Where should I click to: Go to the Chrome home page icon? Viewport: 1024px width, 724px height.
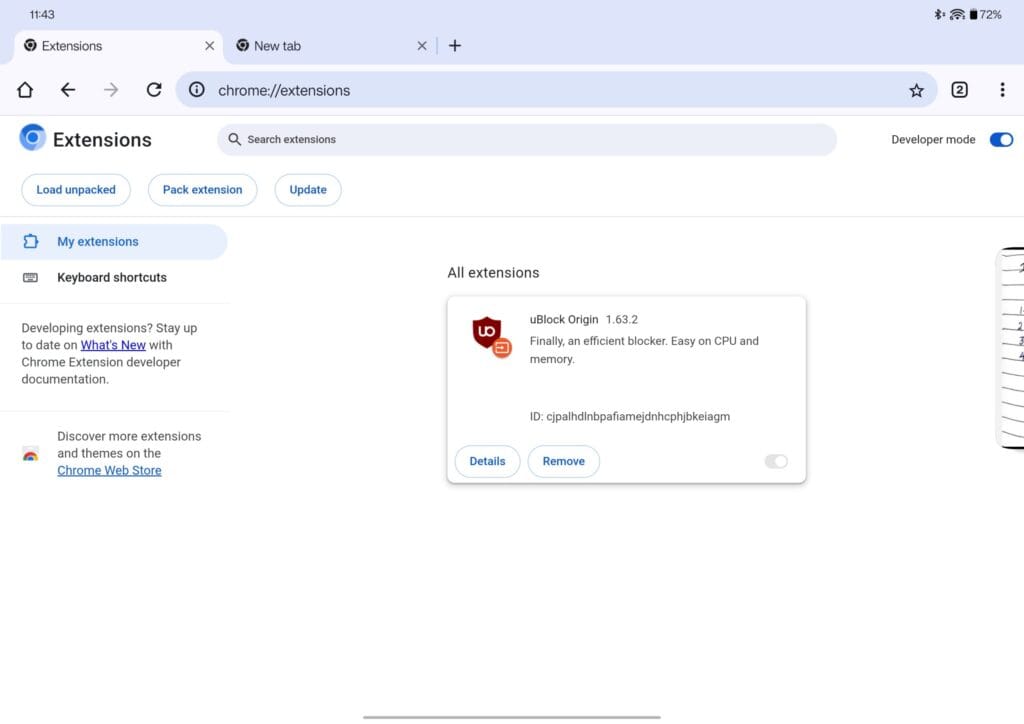pyautogui.click(x=25, y=89)
